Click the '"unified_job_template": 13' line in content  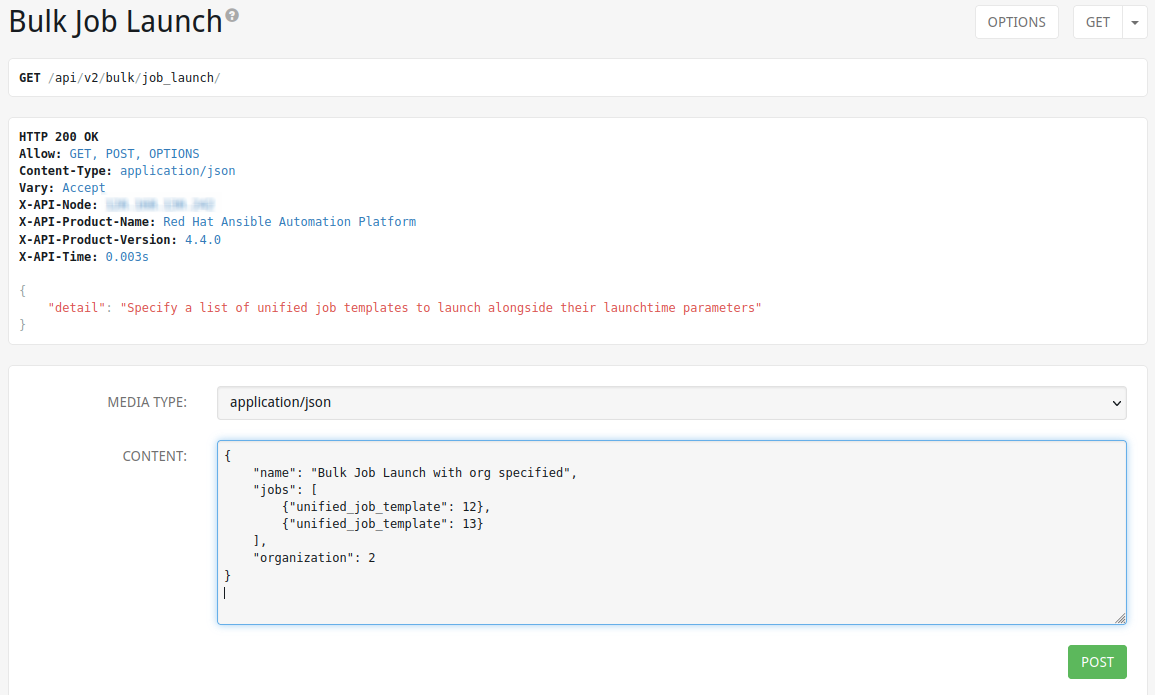382,523
